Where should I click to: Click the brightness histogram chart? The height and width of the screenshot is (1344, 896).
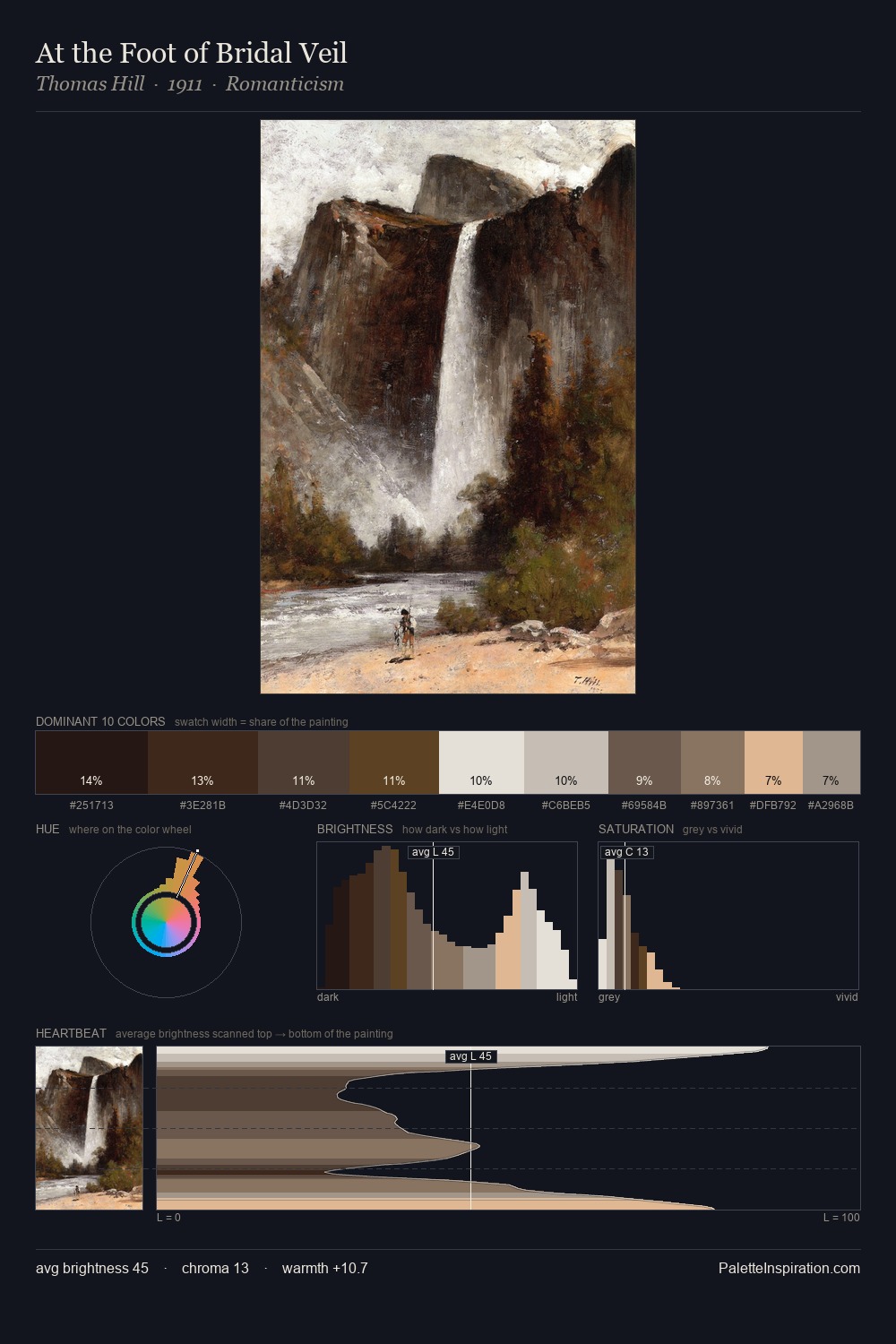(x=447, y=916)
